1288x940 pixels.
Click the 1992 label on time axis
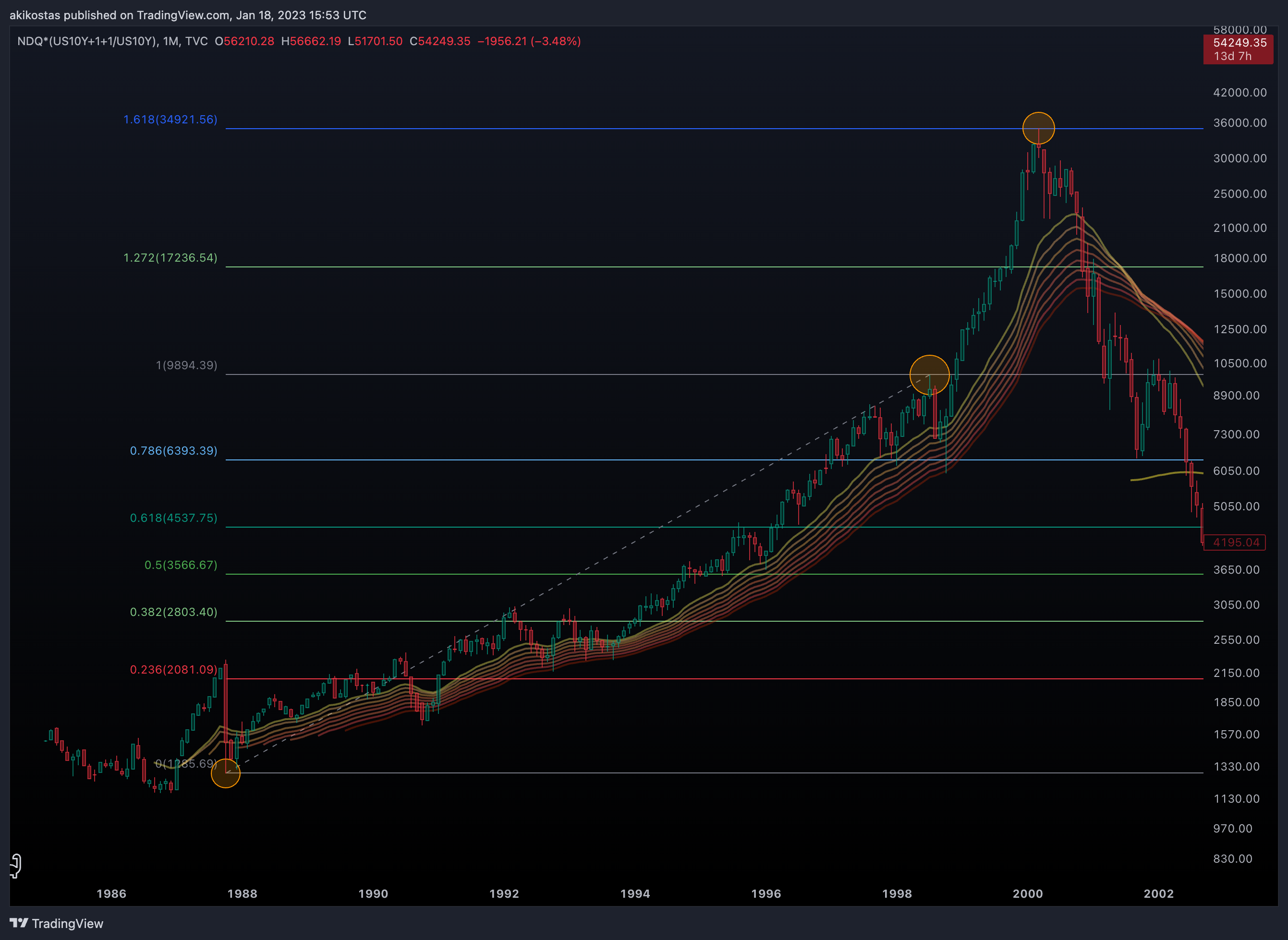coord(504,893)
